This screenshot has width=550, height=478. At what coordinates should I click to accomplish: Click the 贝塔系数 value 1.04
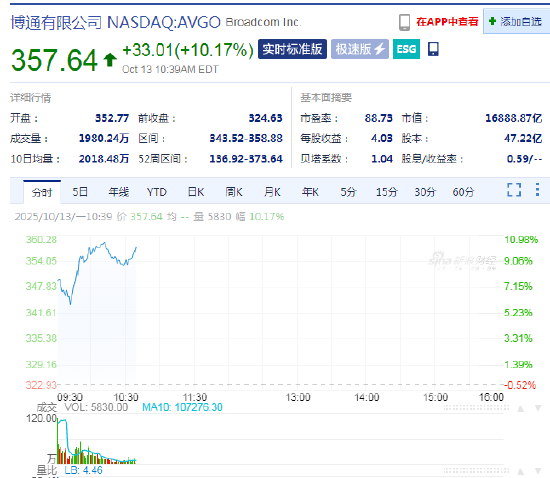click(382, 159)
